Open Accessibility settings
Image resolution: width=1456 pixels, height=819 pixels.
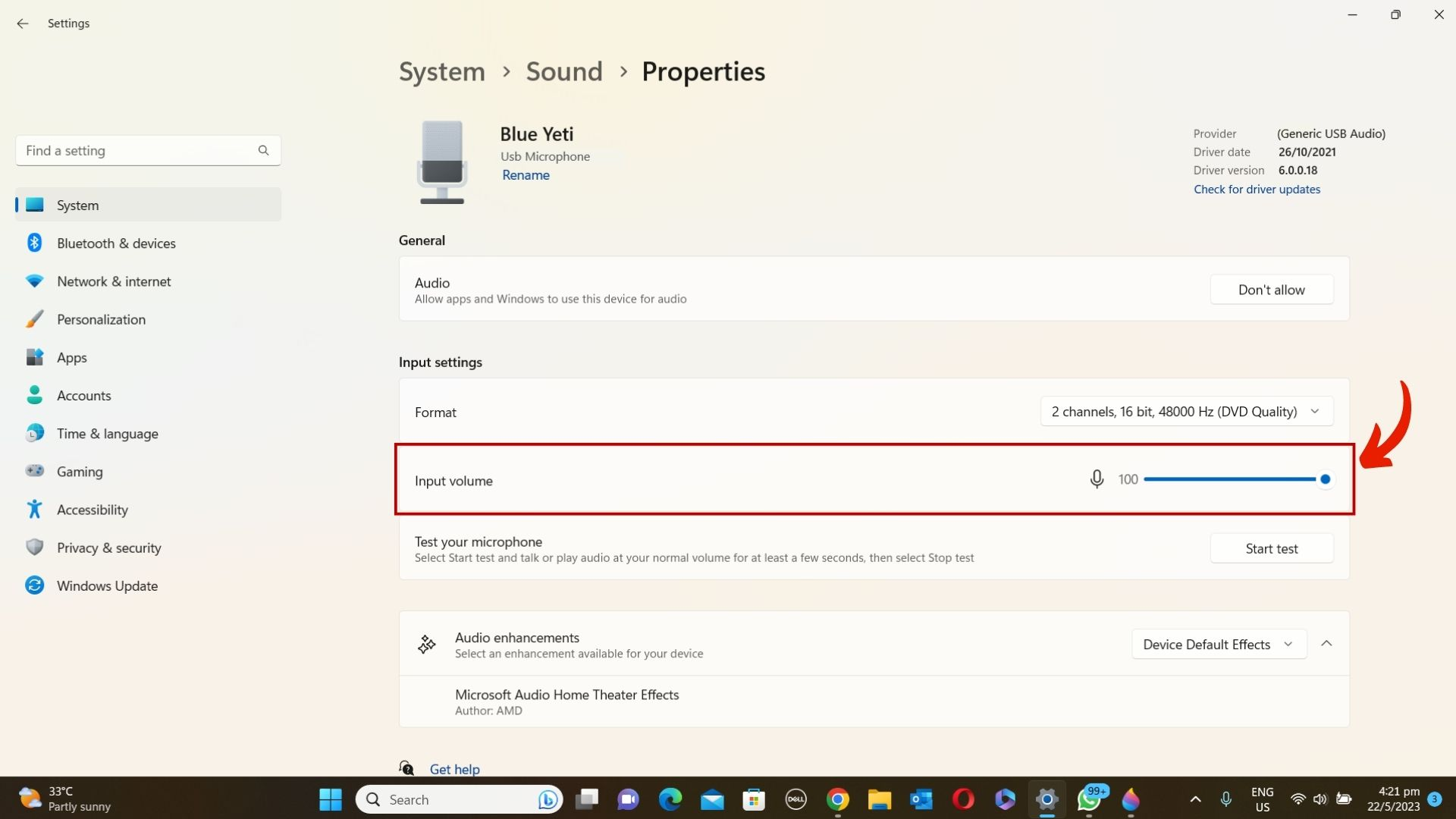(149, 510)
